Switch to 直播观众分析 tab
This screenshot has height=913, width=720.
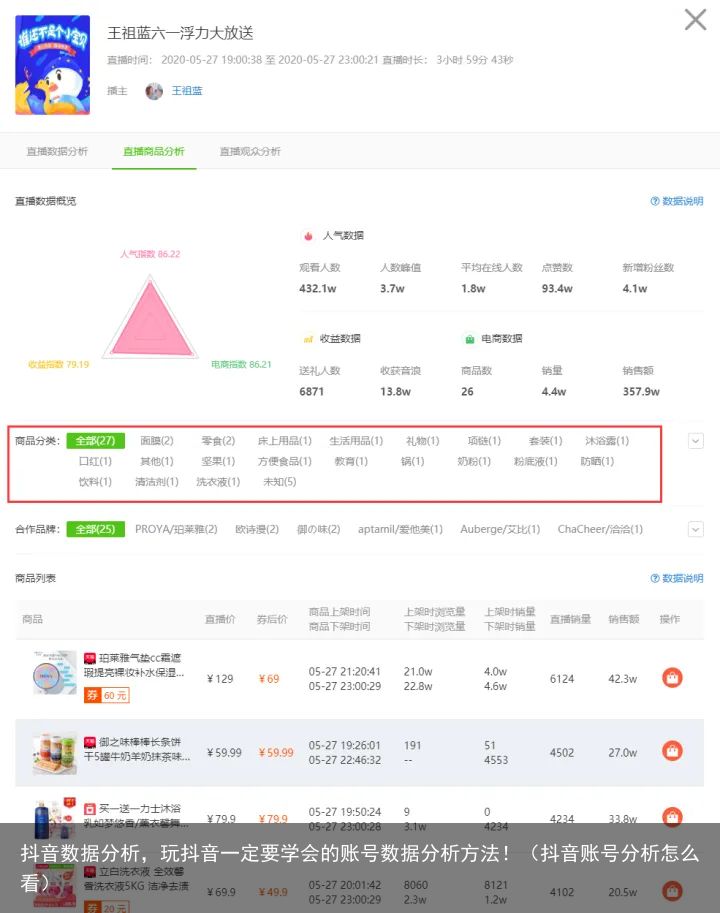click(250, 151)
